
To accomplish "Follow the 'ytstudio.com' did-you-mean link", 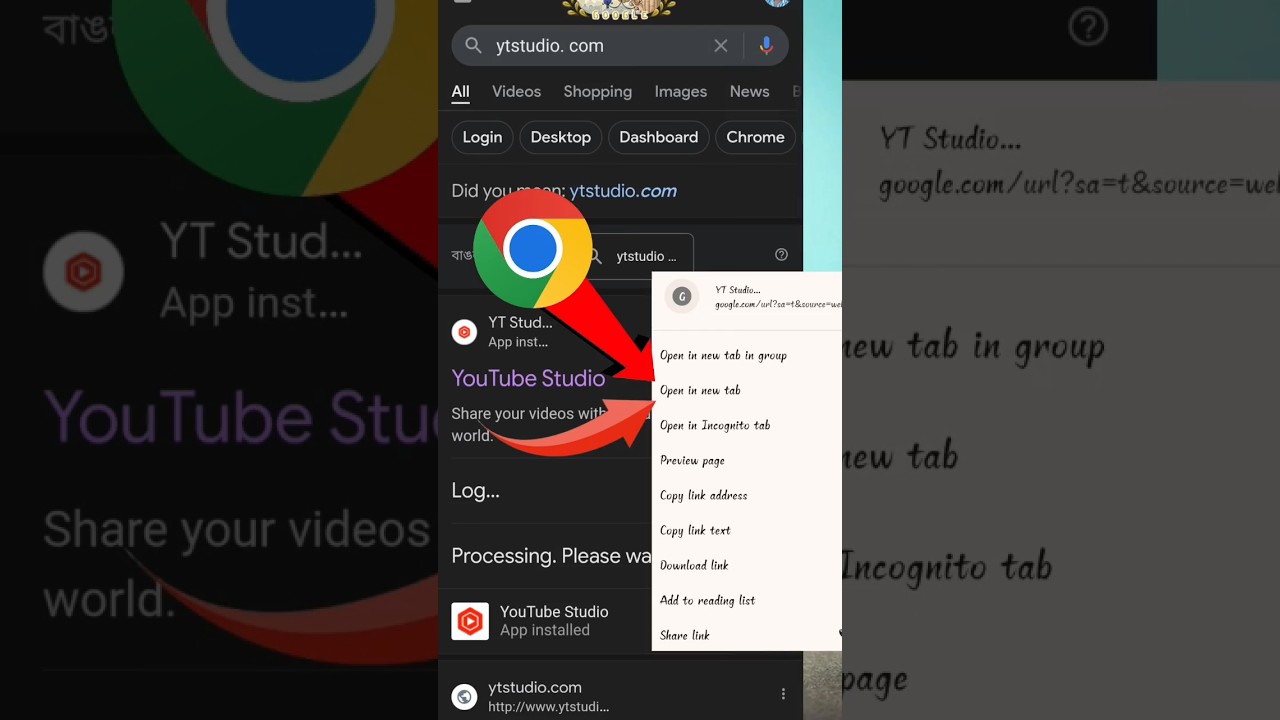I will pyautogui.click(x=622, y=191).
